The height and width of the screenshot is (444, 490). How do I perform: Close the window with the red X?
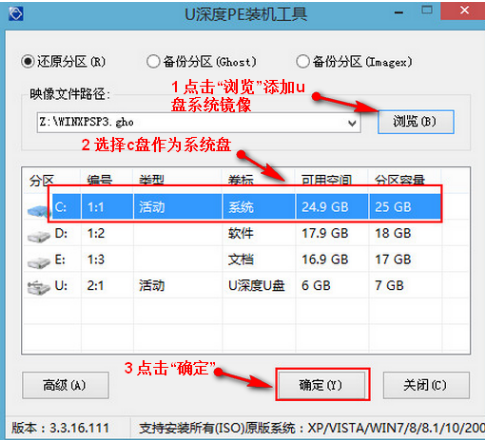pos(464,11)
